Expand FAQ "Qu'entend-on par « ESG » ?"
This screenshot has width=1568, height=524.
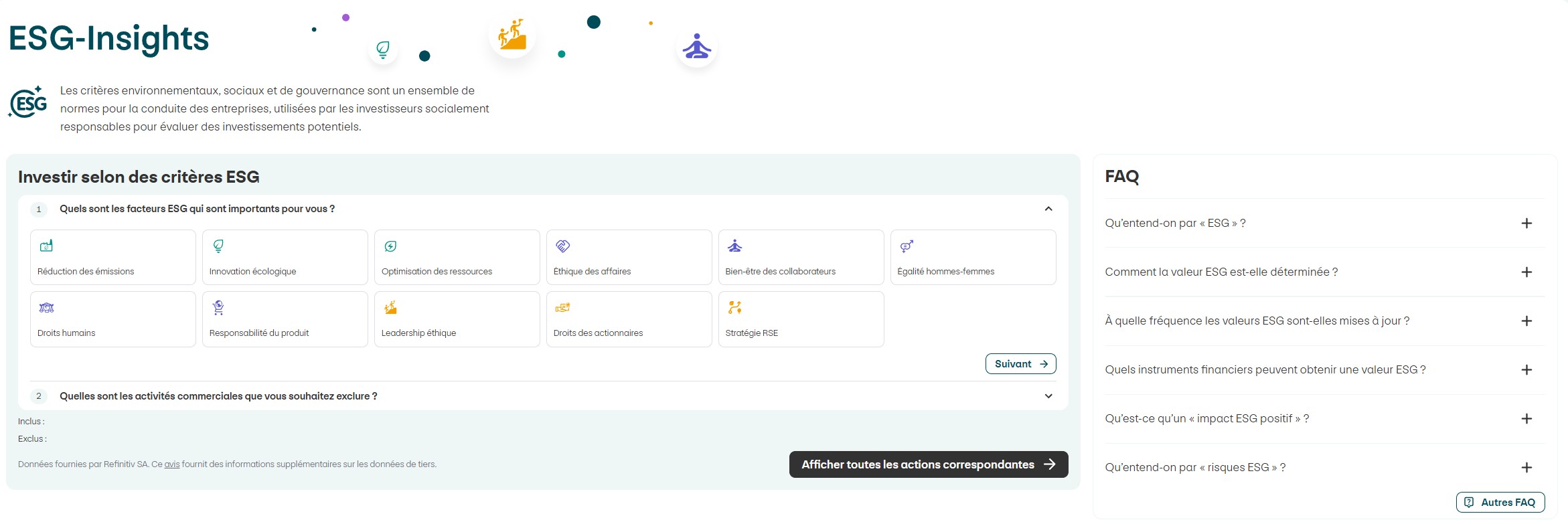coord(1526,224)
